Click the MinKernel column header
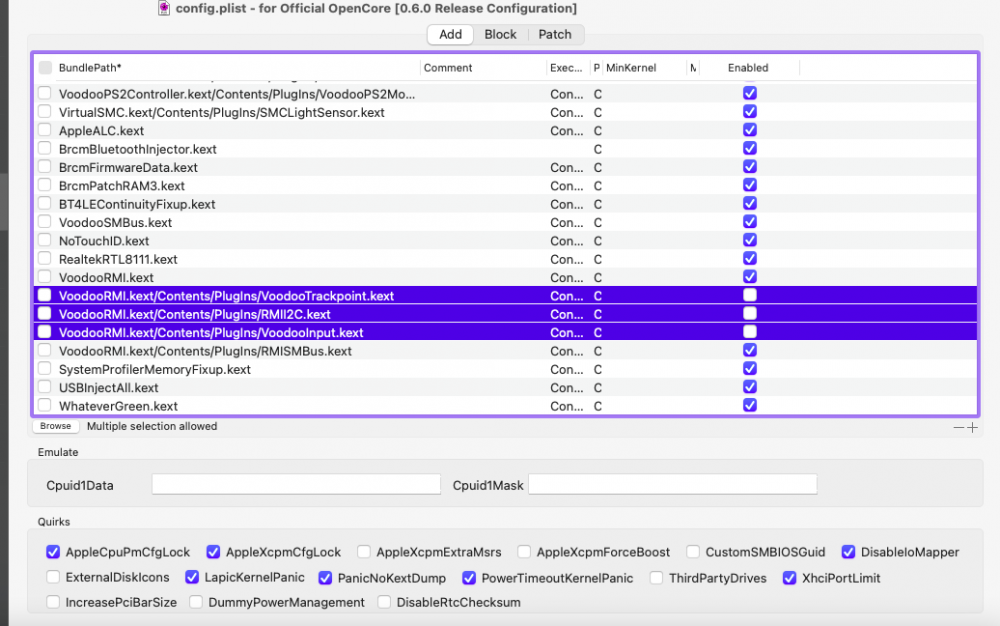The height and width of the screenshot is (626, 1000). coord(631,68)
